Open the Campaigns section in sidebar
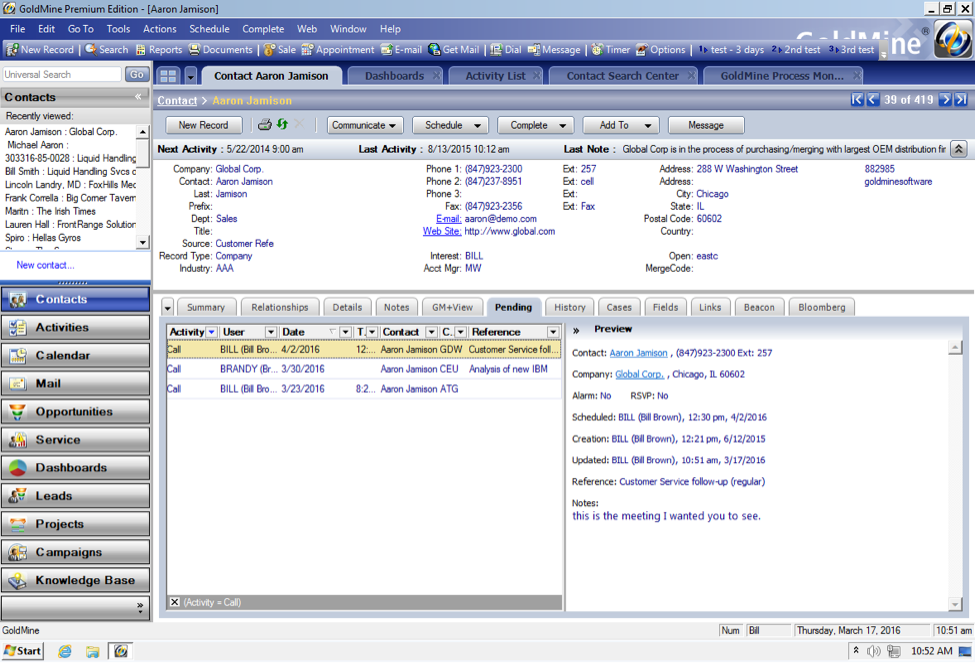The image size is (975, 663). [75, 552]
